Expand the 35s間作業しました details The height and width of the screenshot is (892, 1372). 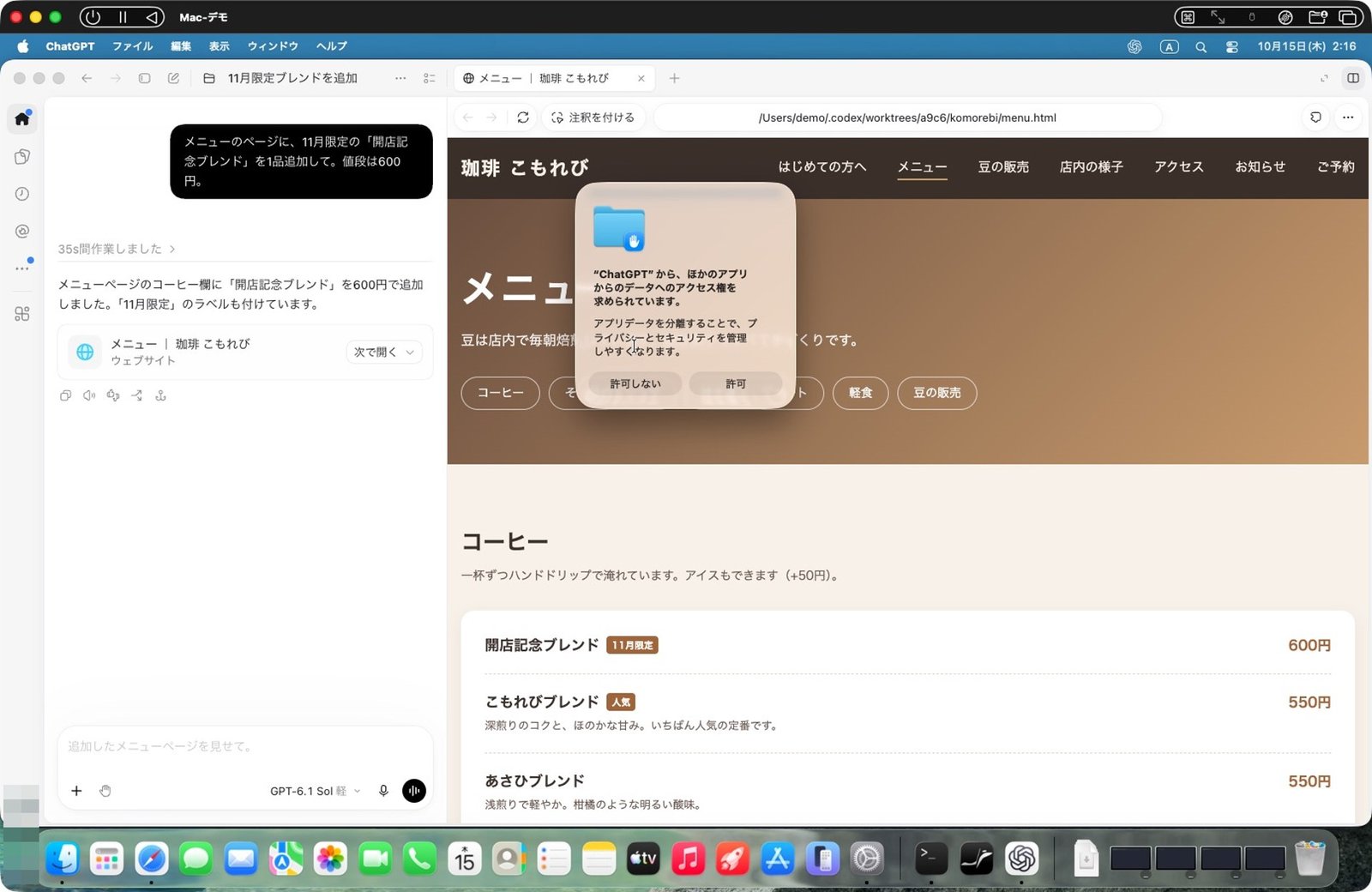(117, 249)
